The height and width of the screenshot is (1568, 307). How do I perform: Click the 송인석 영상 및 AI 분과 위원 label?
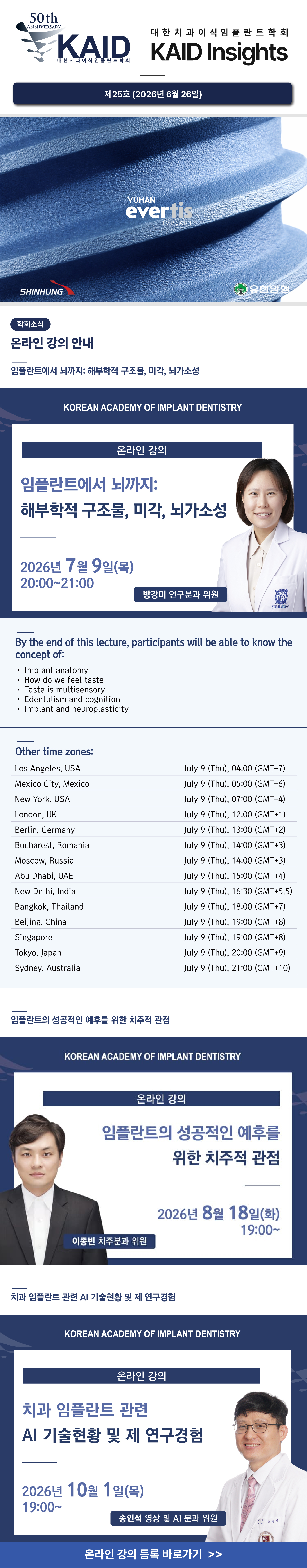coord(168,1518)
